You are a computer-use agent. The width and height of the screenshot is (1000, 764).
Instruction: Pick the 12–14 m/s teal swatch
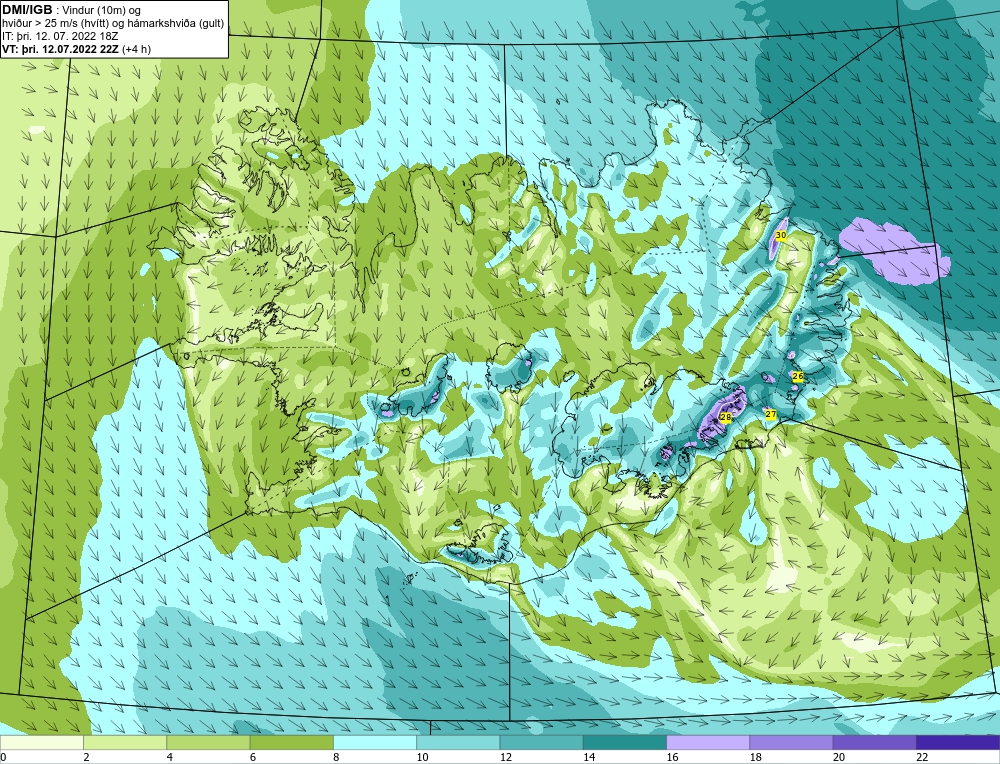tap(541, 742)
